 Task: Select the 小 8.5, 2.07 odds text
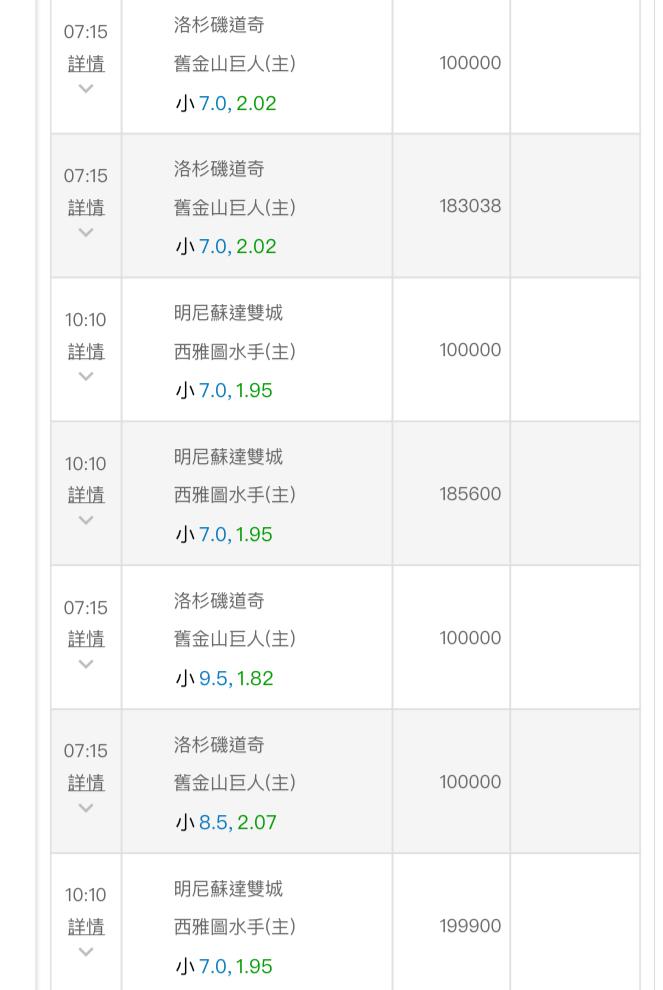(226, 823)
